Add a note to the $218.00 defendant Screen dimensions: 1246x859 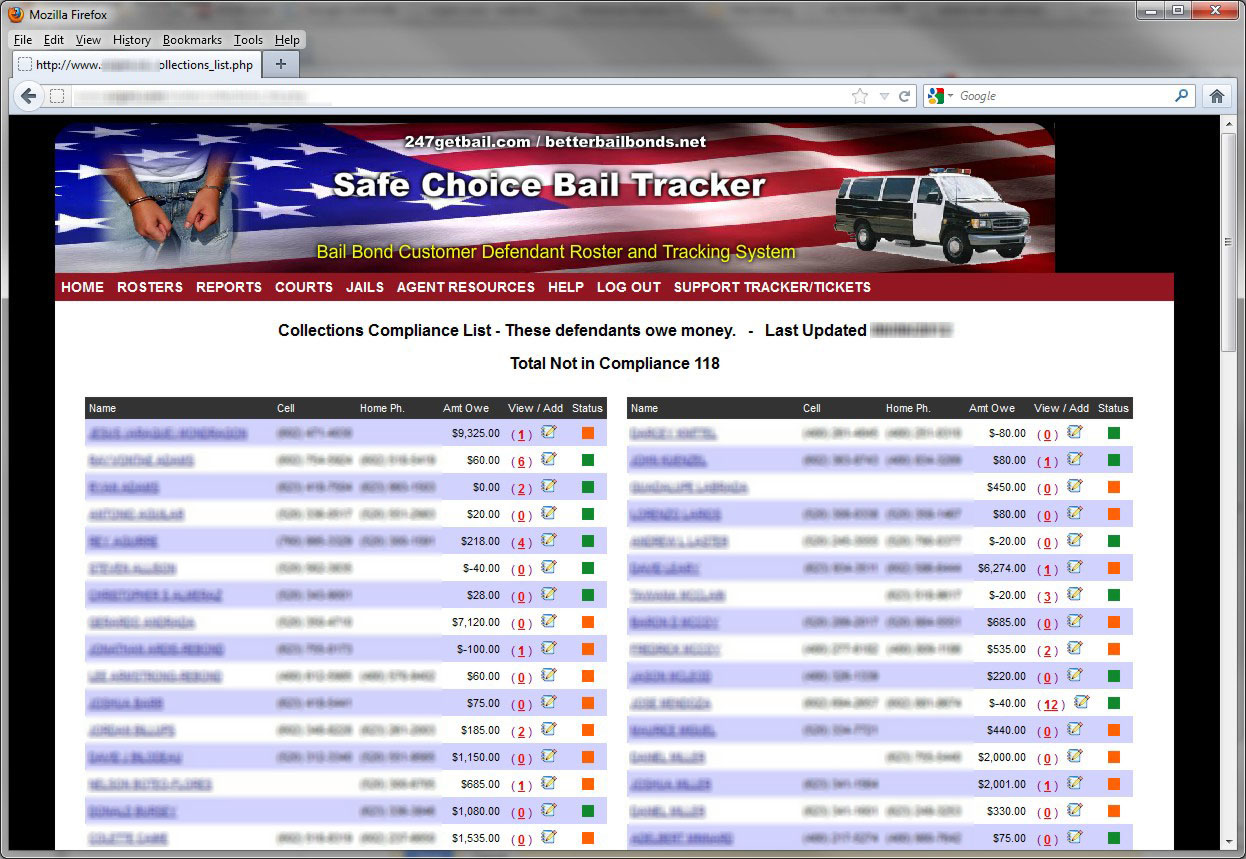coord(548,540)
